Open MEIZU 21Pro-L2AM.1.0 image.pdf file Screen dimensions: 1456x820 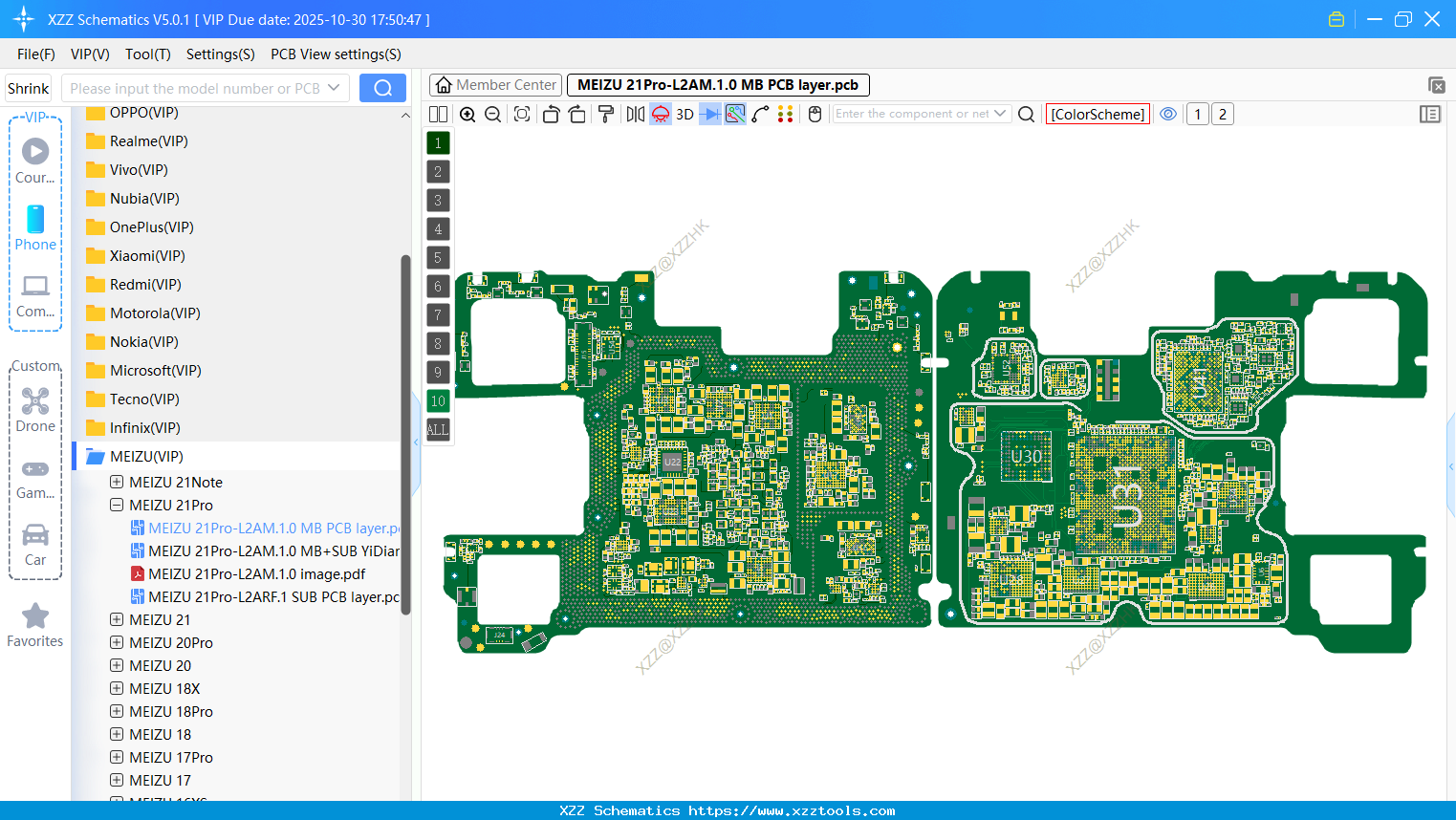(256, 573)
